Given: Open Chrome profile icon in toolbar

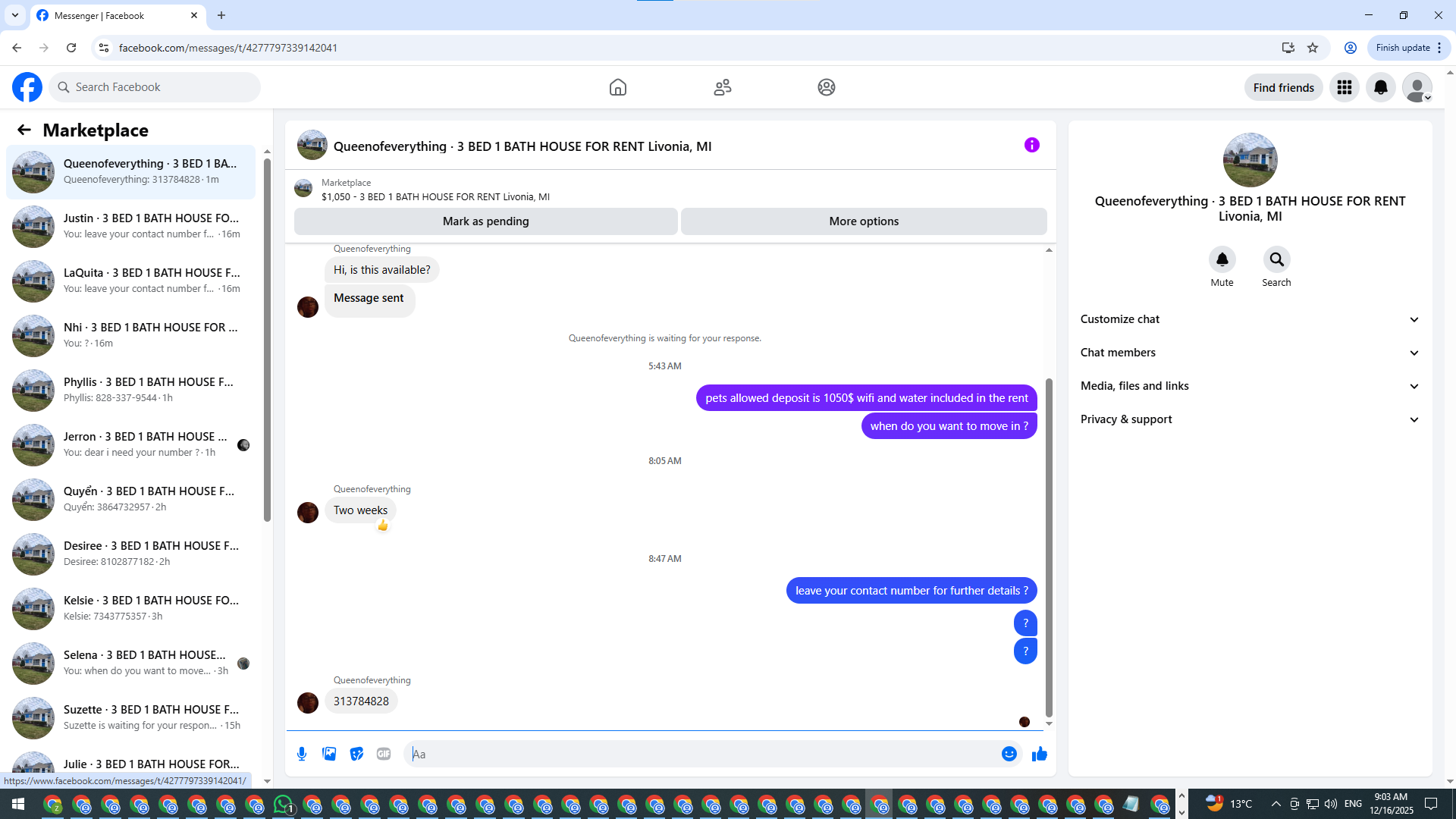Looking at the screenshot, I should coord(1351,48).
